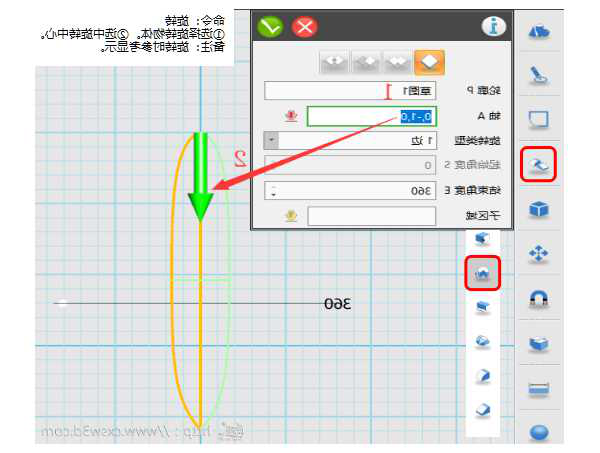Toggle the magnet auto-snap tool
This screenshot has width=600, height=453.
point(539,299)
